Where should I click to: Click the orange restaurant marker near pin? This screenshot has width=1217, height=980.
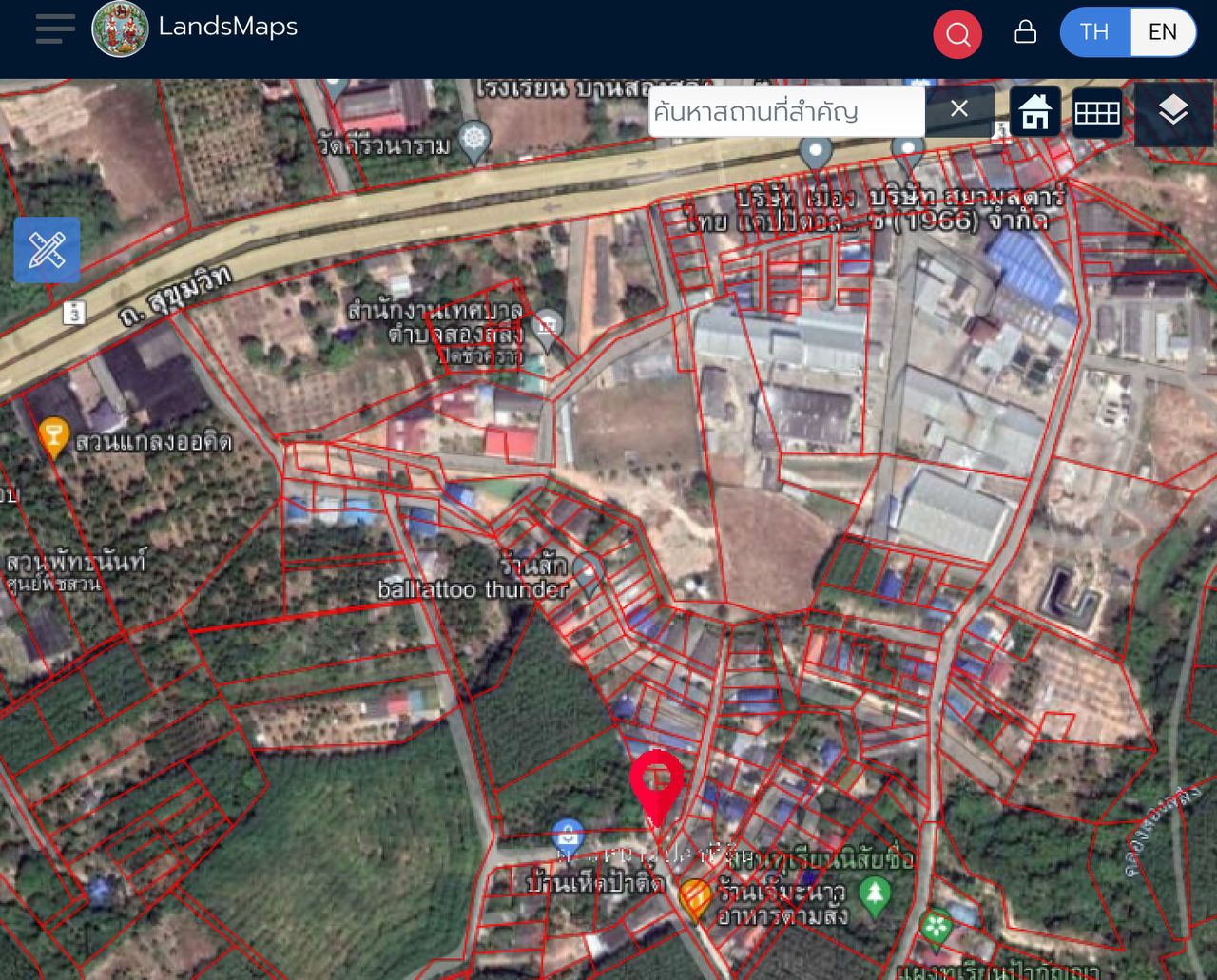coord(695,896)
